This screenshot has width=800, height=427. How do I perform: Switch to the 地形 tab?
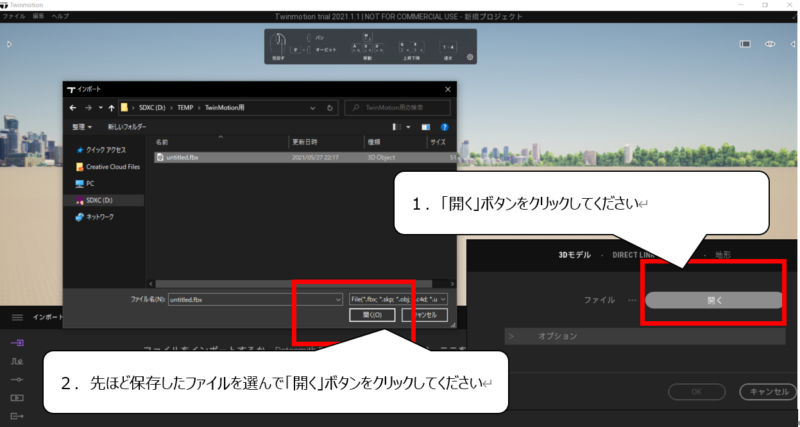[723, 255]
